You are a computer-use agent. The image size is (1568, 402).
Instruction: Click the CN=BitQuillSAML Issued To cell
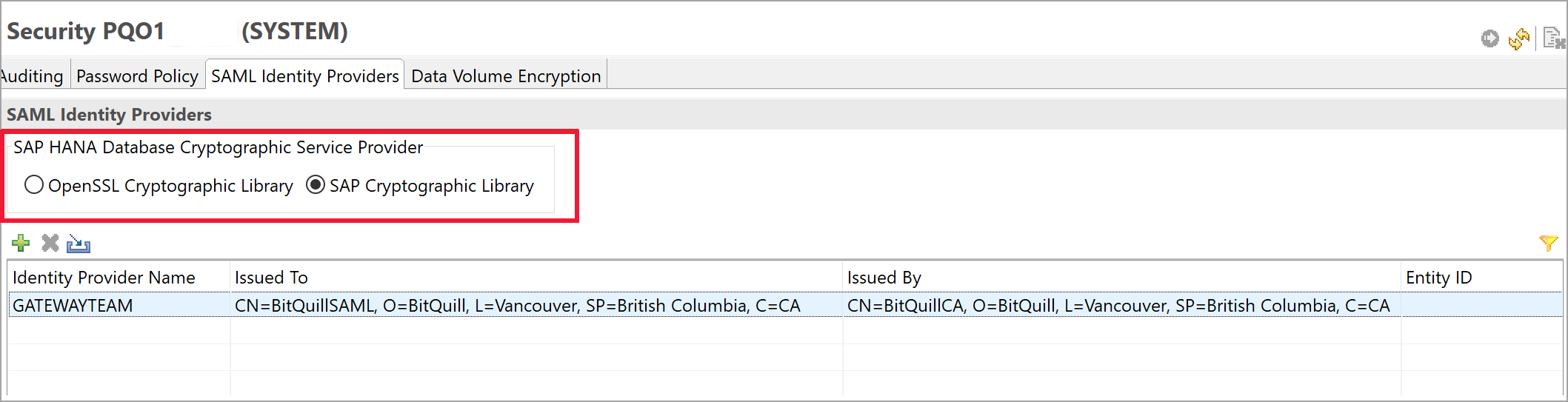517,306
